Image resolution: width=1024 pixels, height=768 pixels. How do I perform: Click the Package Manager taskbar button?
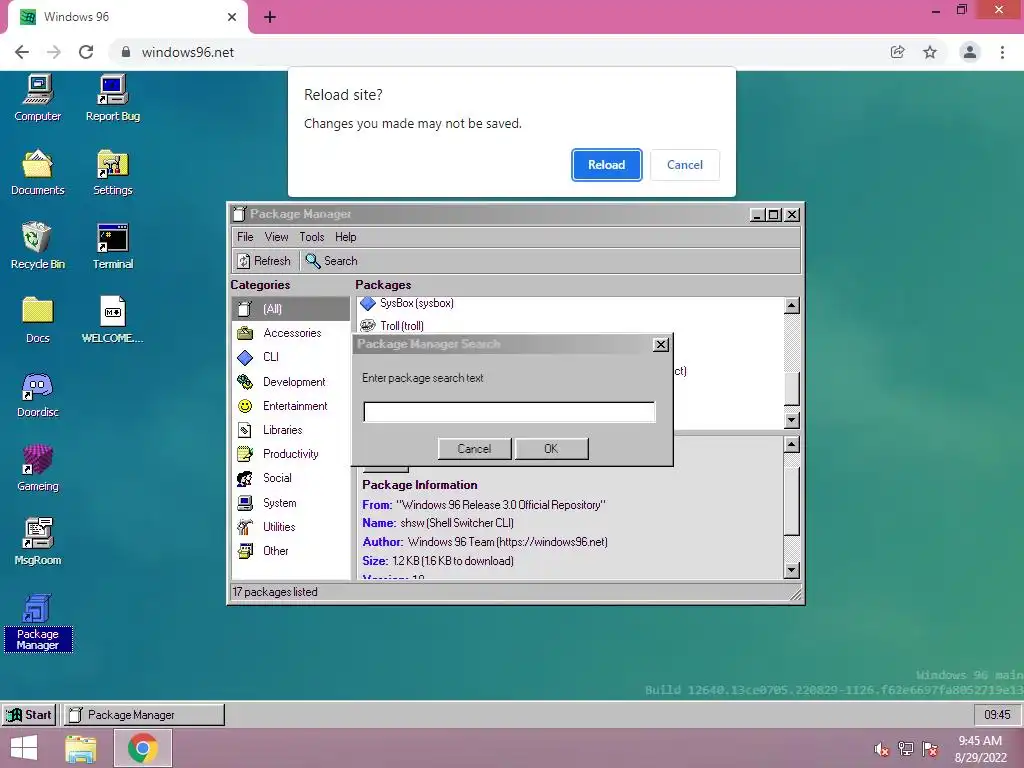click(144, 715)
